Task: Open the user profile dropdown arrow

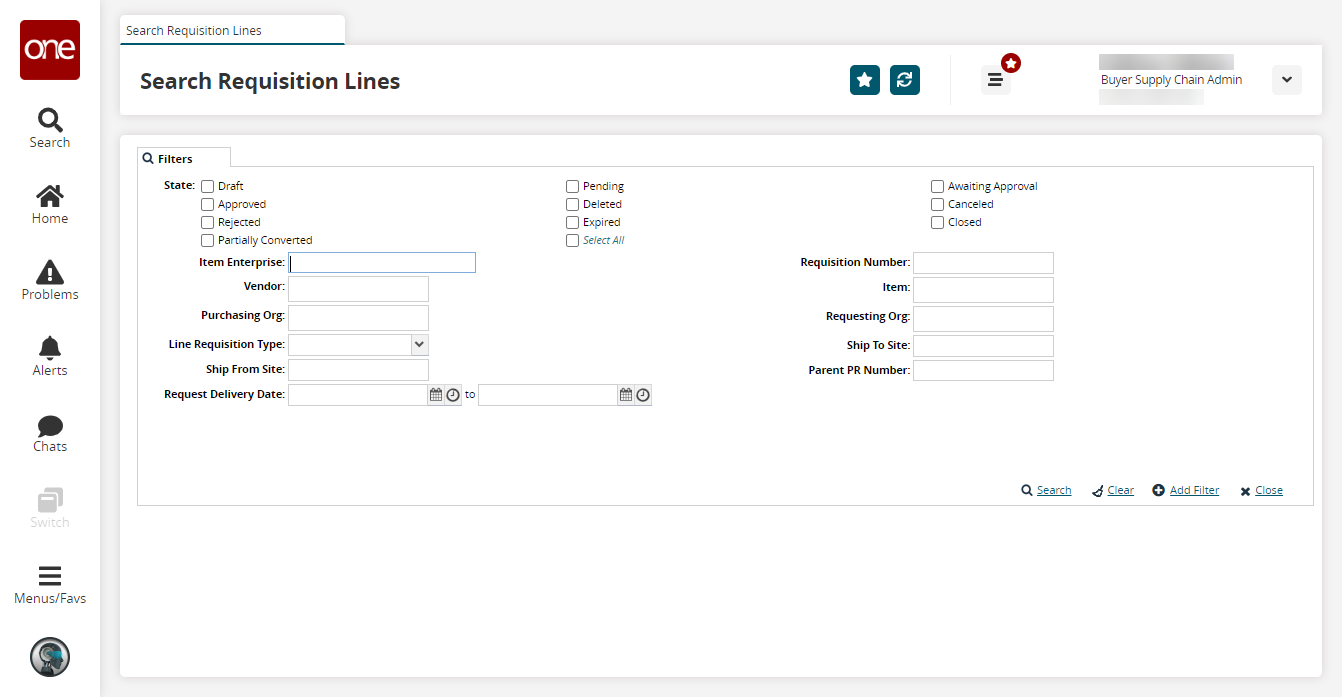Action: pos(1286,80)
